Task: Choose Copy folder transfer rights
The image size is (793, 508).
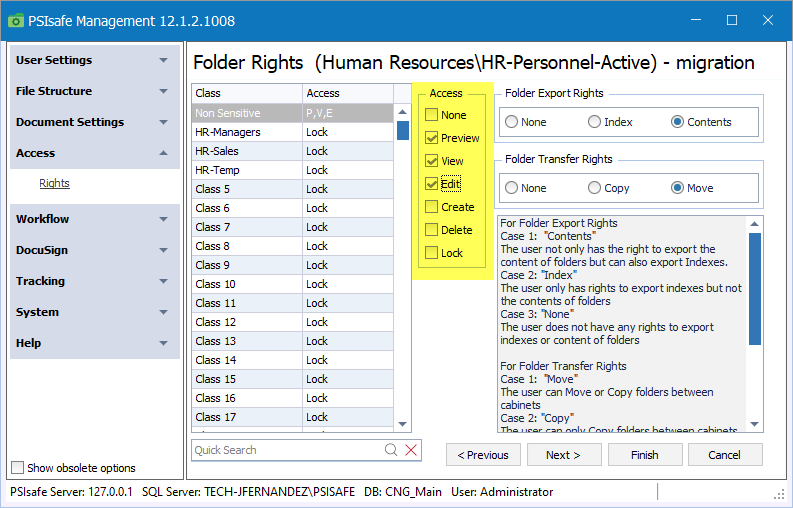Action: click(x=594, y=188)
